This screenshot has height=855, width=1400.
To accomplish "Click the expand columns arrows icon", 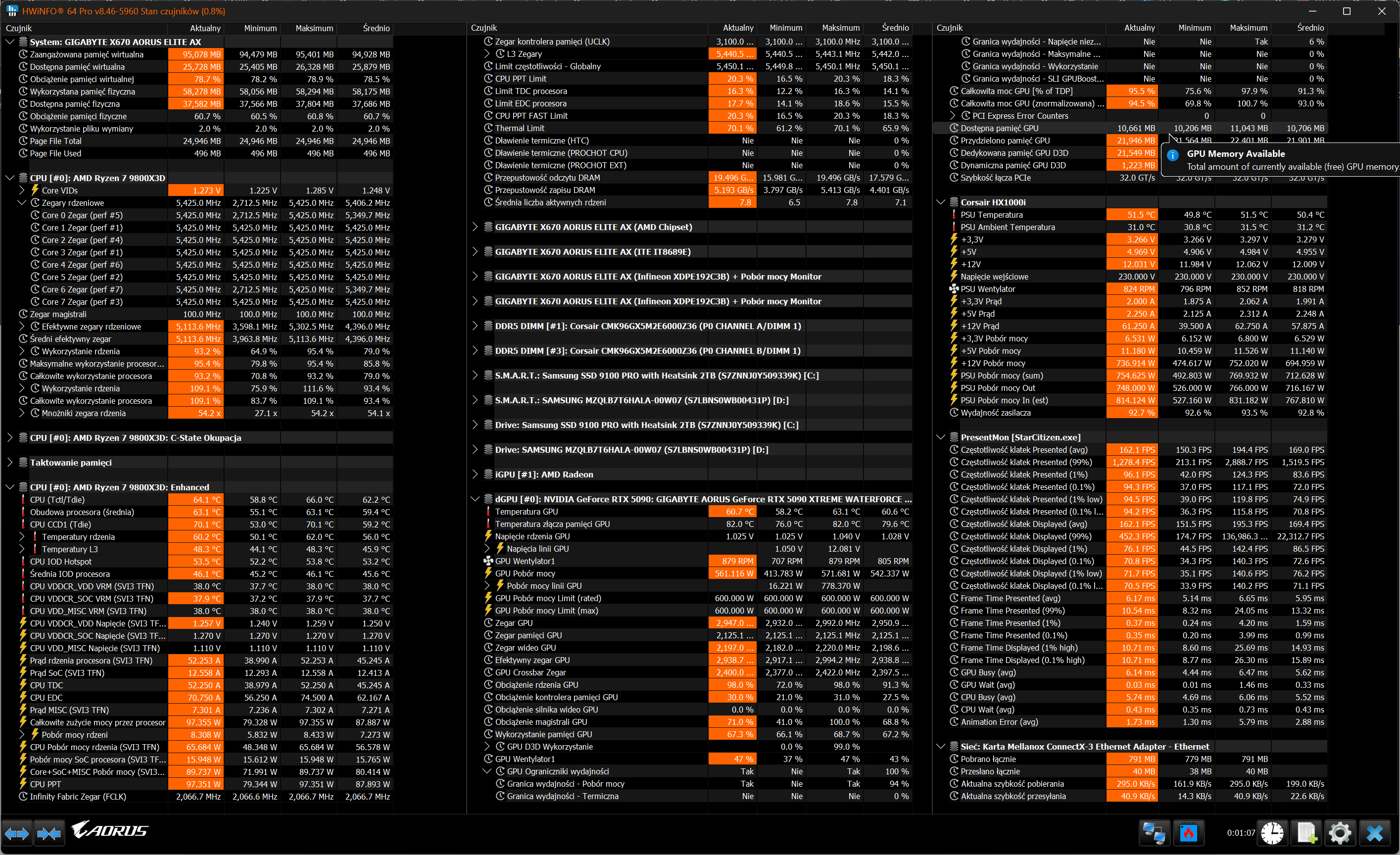I will click(16, 833).
